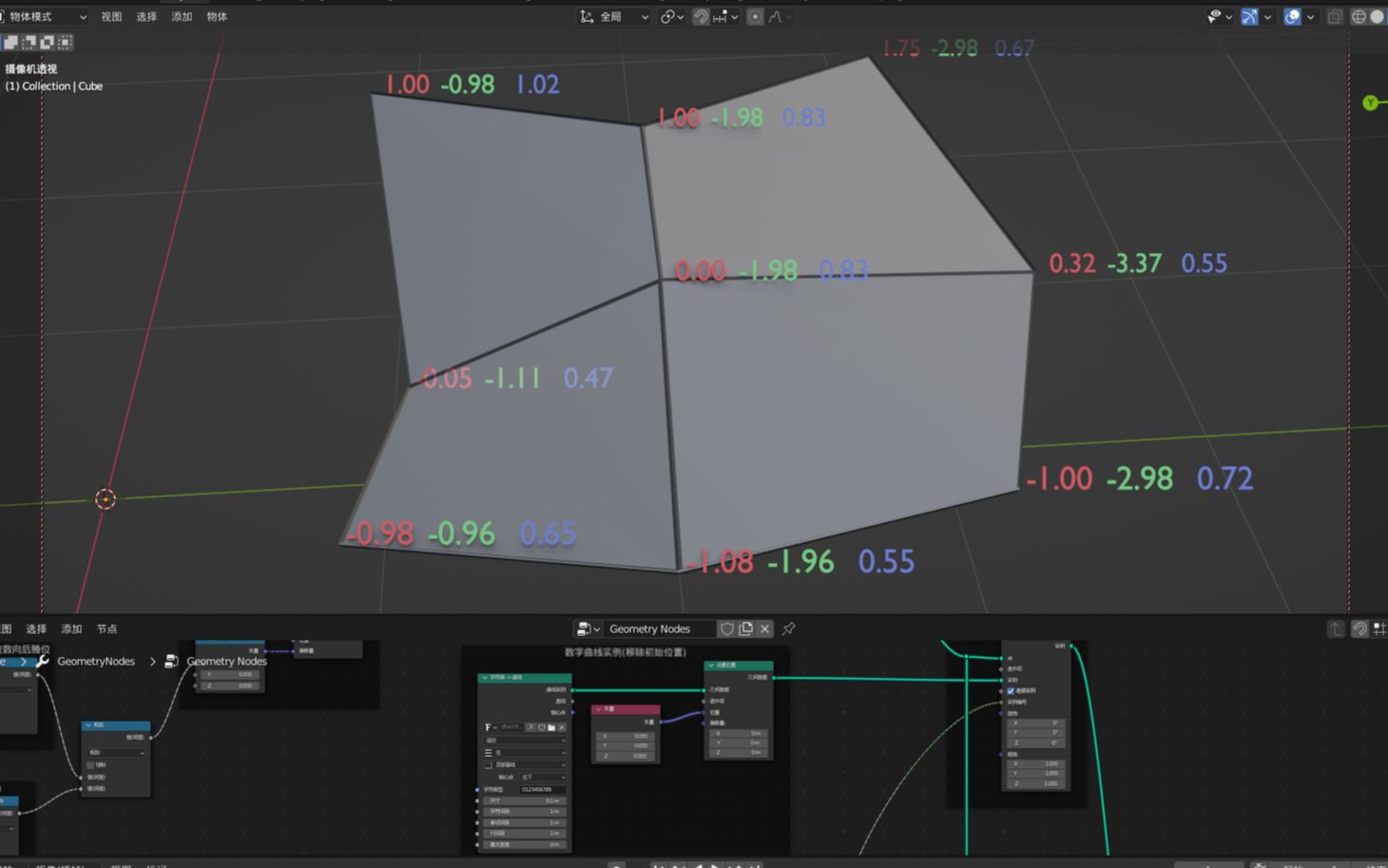Click the object visibility eye icon
The width and height of the screenshot is (1388, 868).
pos(1214,16)
